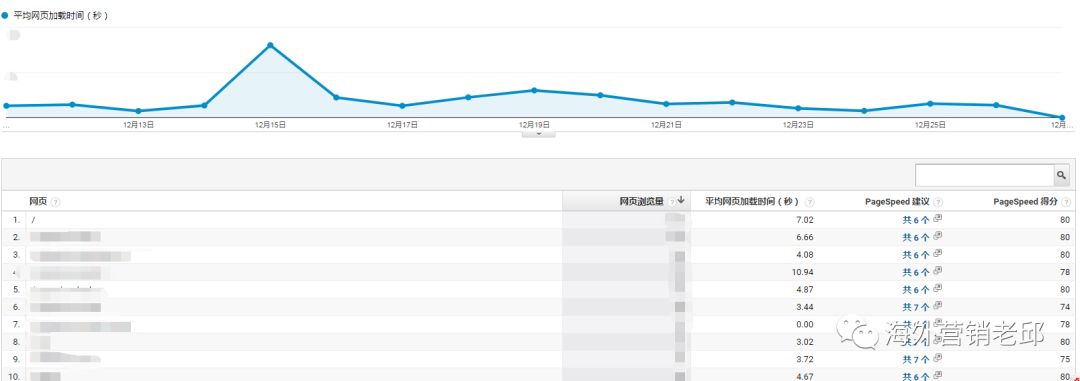The width and height of the screenshot is (1080, 381).
Task: Sort by PageSpeed 得分 column header
Action: click(x=1026, y=202)
